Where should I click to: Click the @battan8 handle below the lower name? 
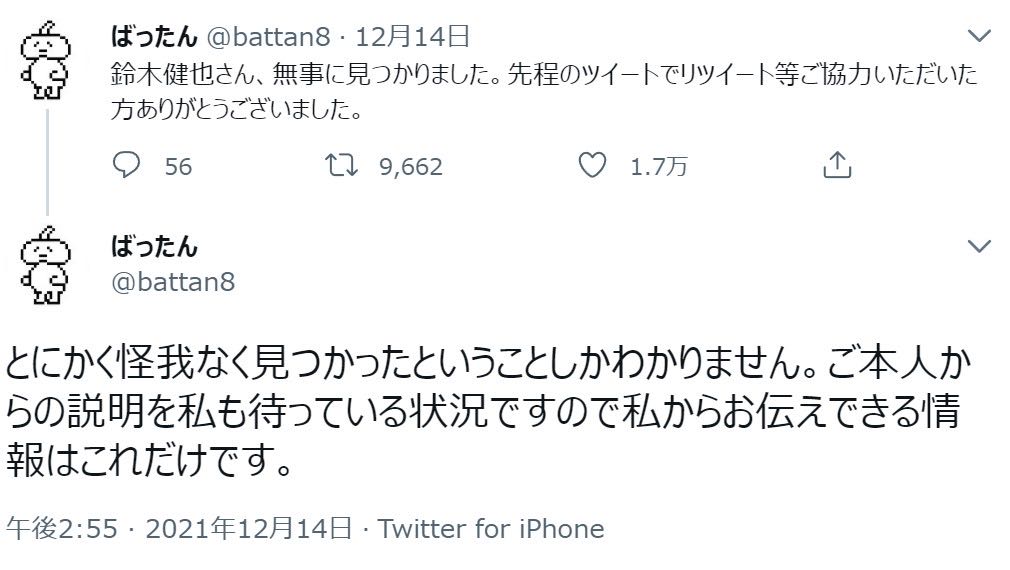coord(172,282)
